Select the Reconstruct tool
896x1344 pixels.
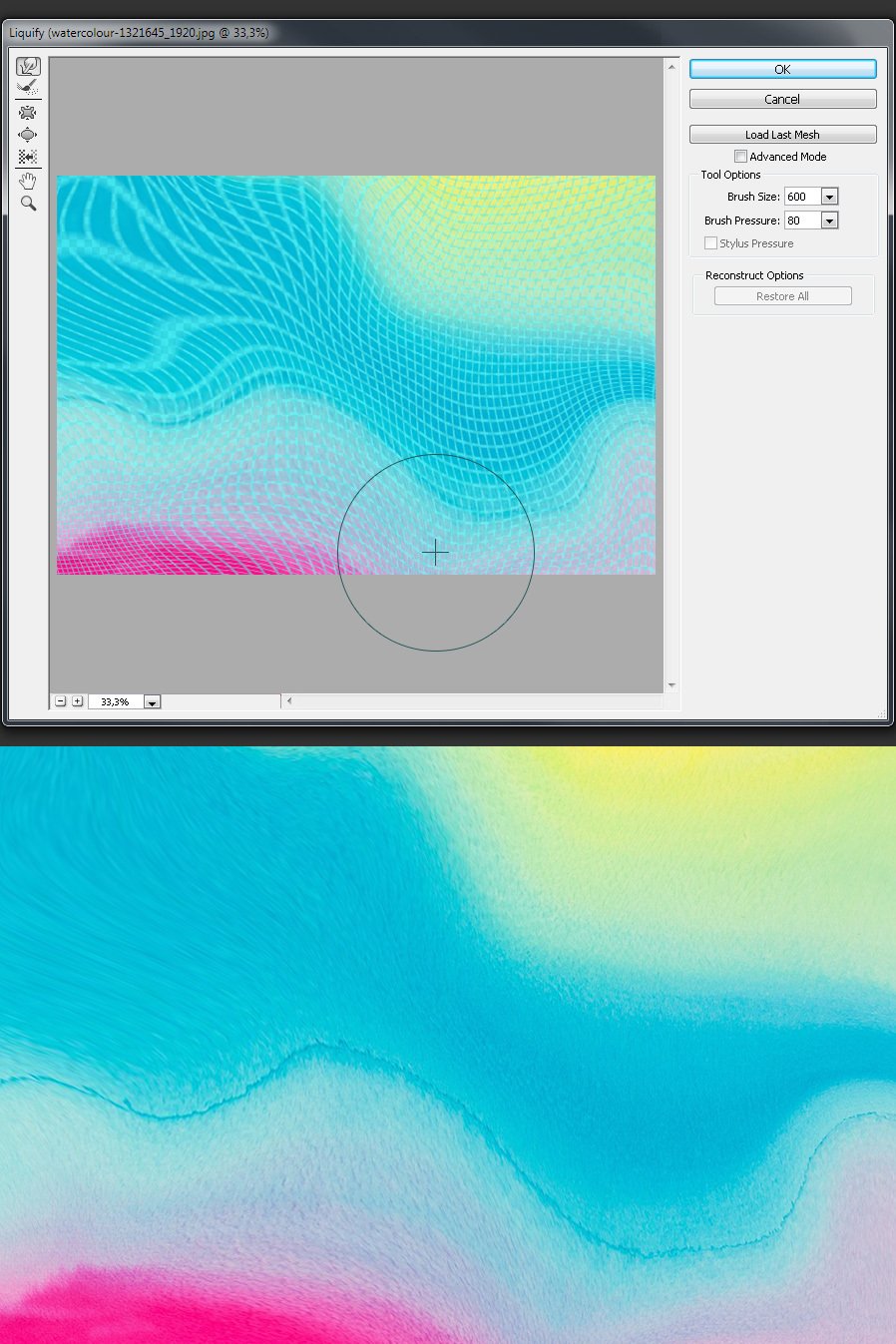pyautogui.click(x=28, y=89)
